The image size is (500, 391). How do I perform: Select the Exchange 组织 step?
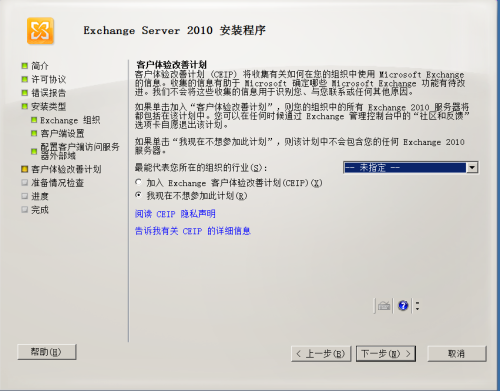click(66, 120)
